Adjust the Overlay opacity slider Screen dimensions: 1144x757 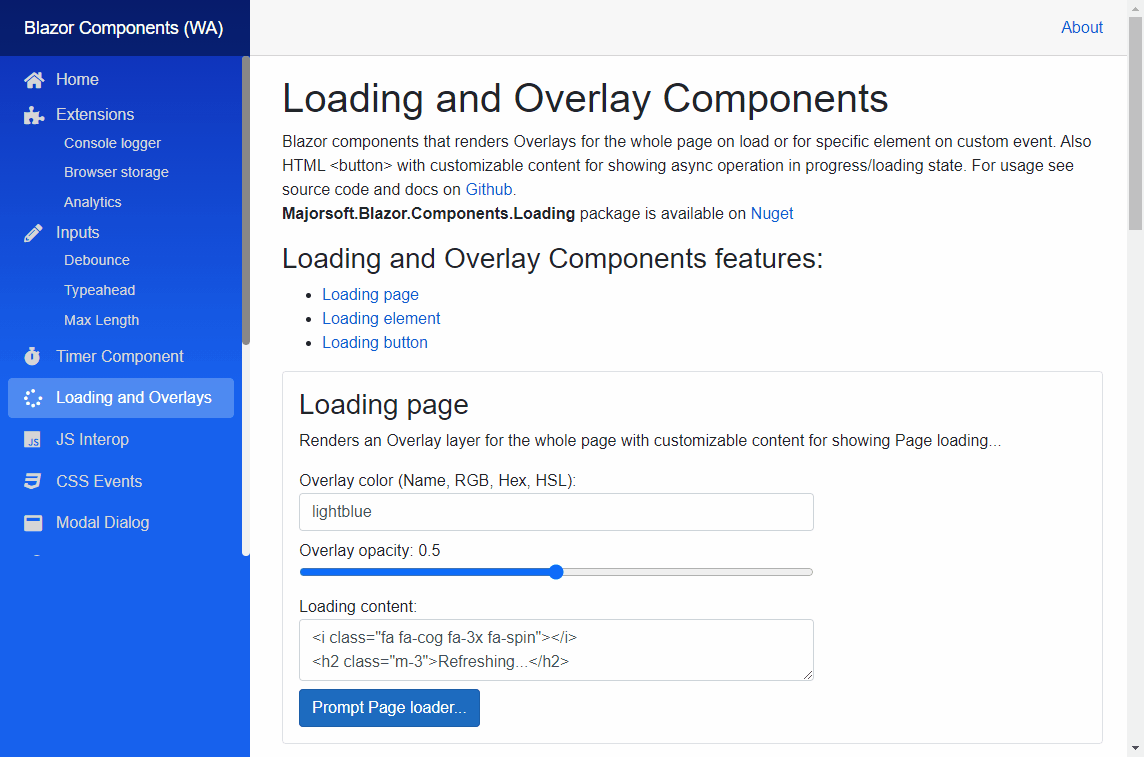tap(556, 572)
